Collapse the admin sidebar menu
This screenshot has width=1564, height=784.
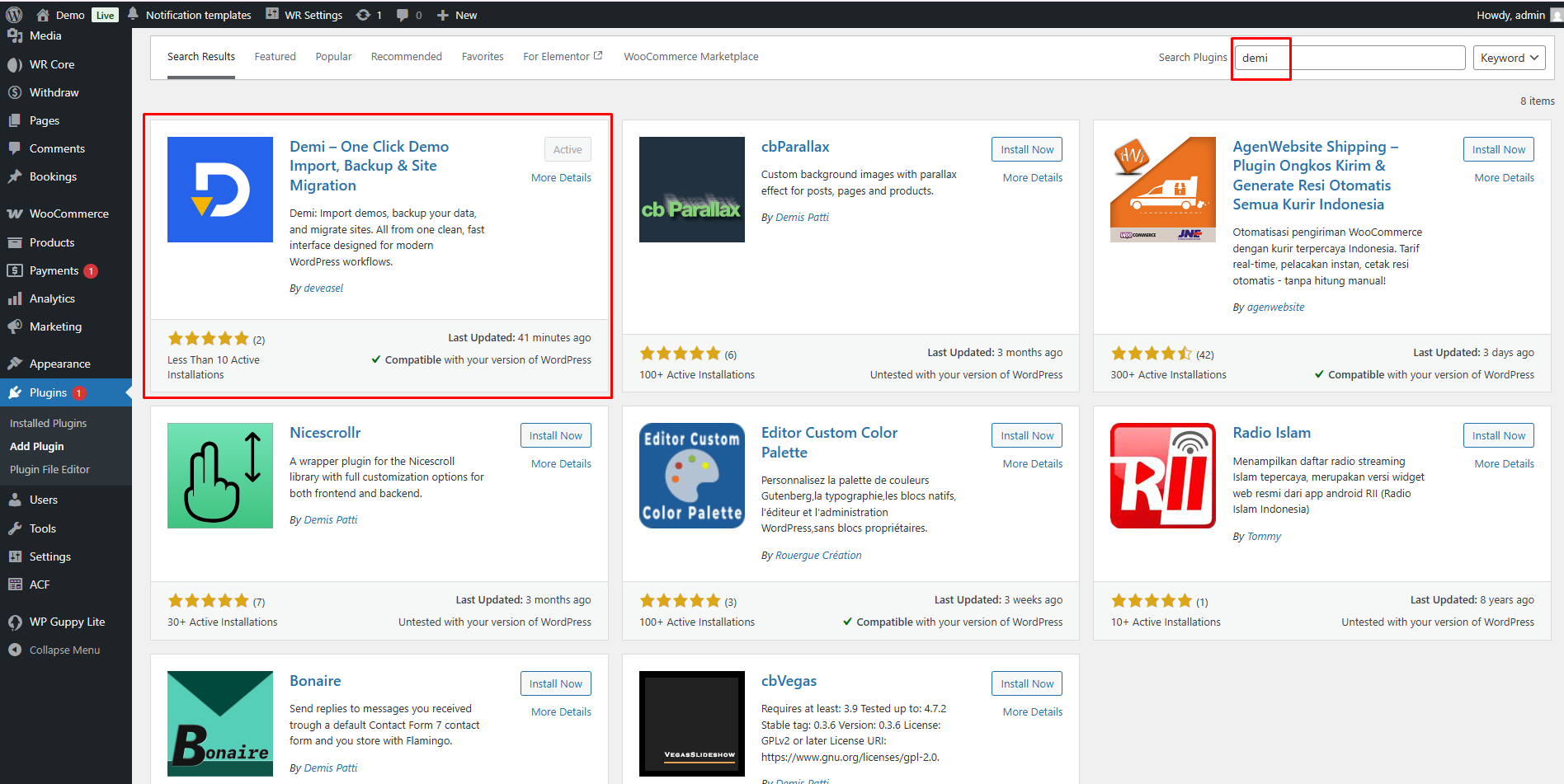coord(64,650)
